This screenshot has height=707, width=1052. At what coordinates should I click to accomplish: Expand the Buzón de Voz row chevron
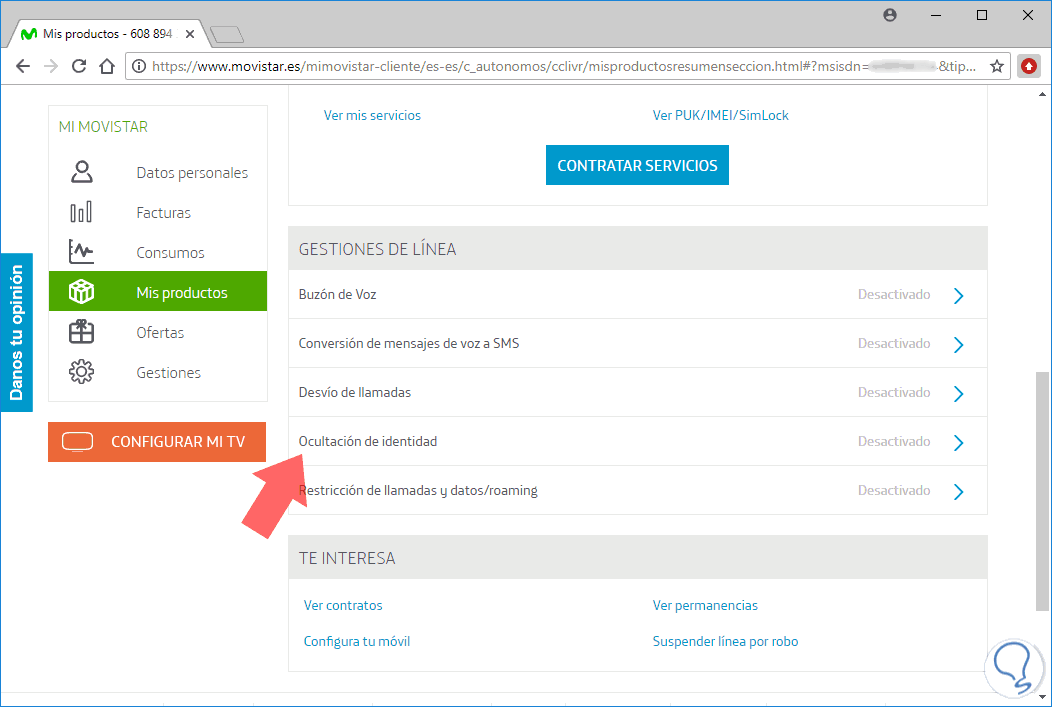click(x=959, y=295)
